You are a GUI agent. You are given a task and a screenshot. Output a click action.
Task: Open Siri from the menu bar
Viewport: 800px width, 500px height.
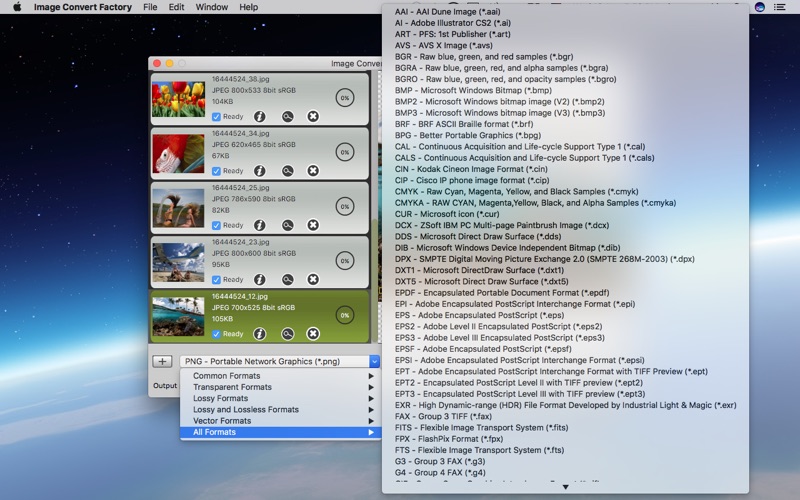coord(760,7)
